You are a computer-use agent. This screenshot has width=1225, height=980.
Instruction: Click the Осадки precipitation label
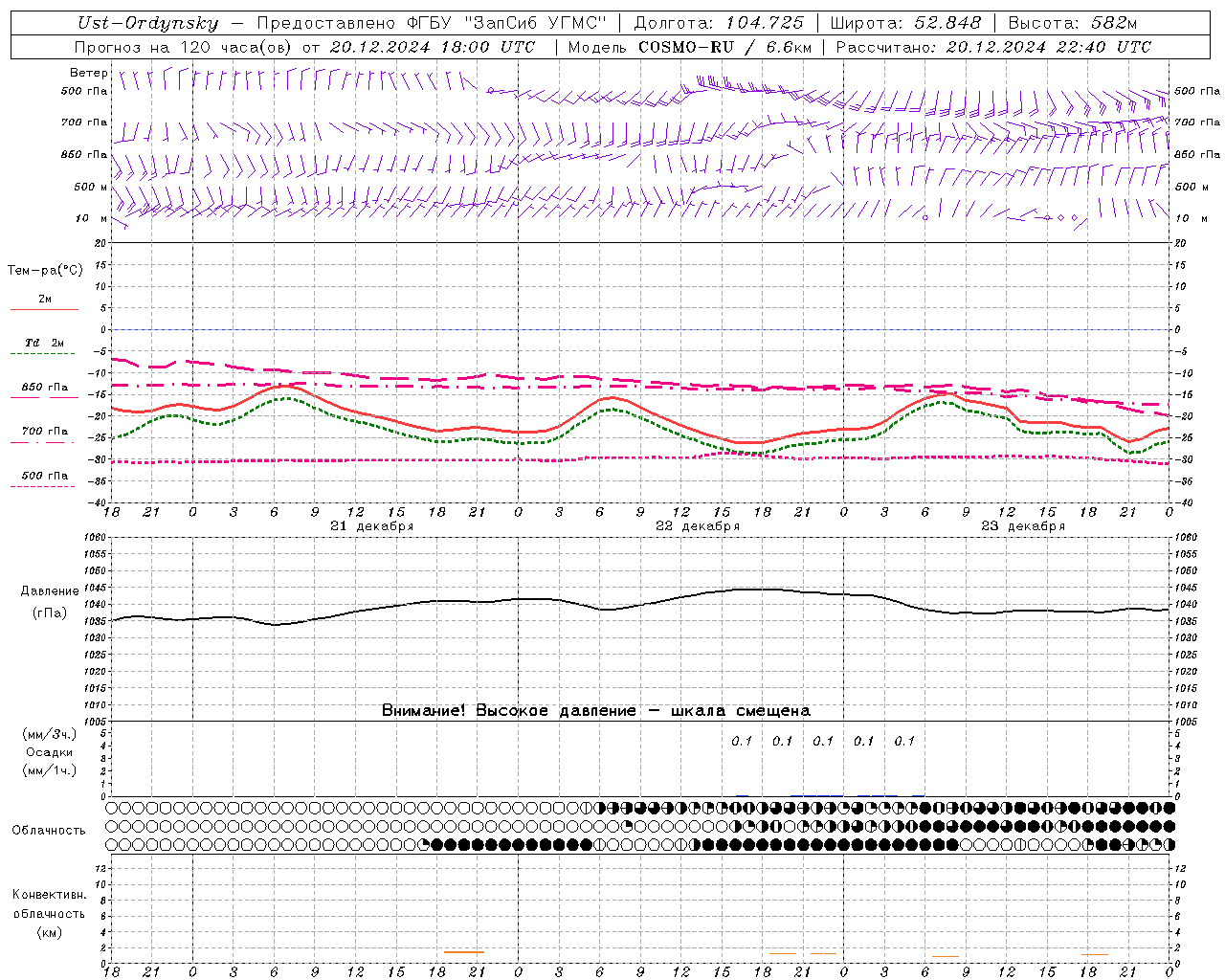coord(50,752)
